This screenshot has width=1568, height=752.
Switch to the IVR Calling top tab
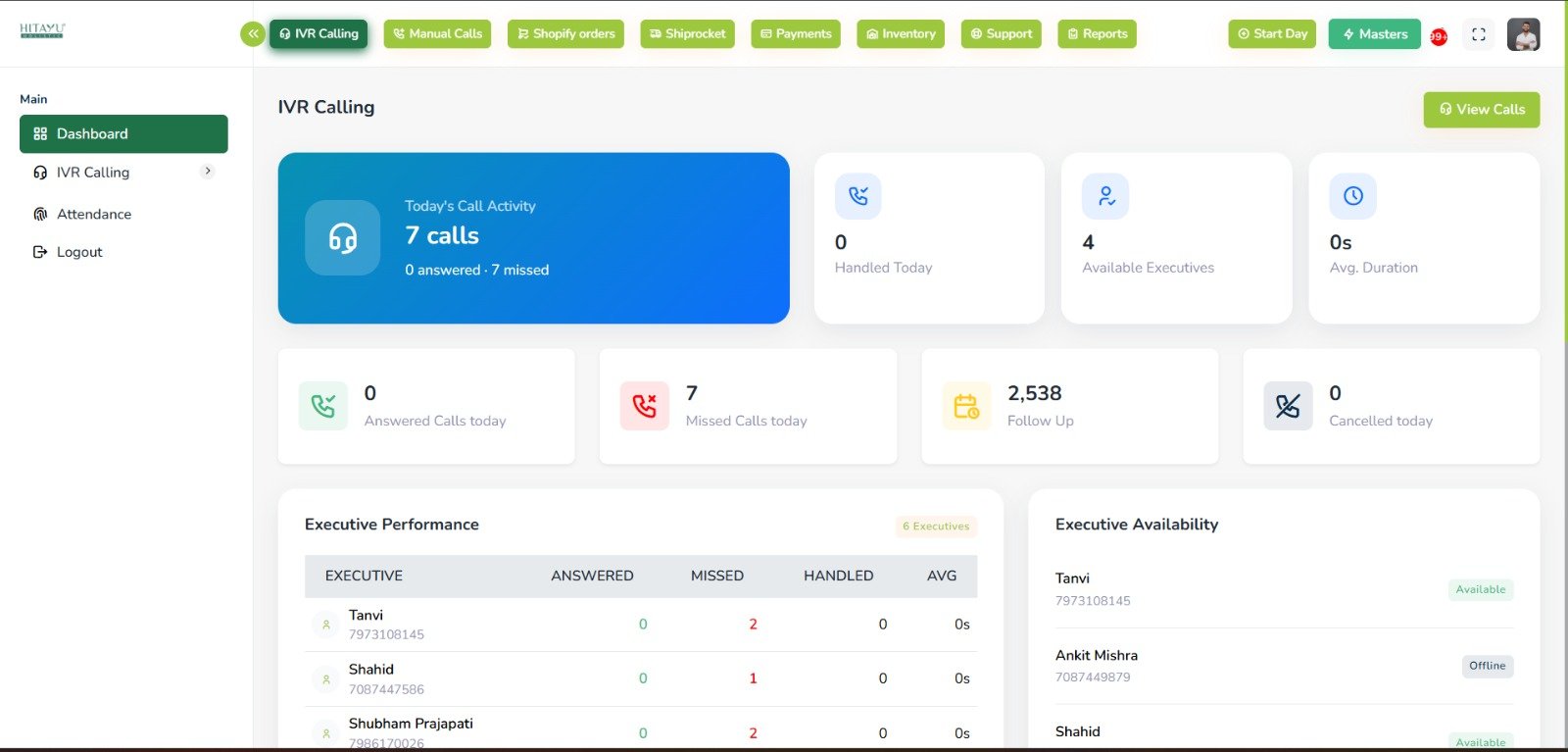pyautogui.click(x=318, y=33)
